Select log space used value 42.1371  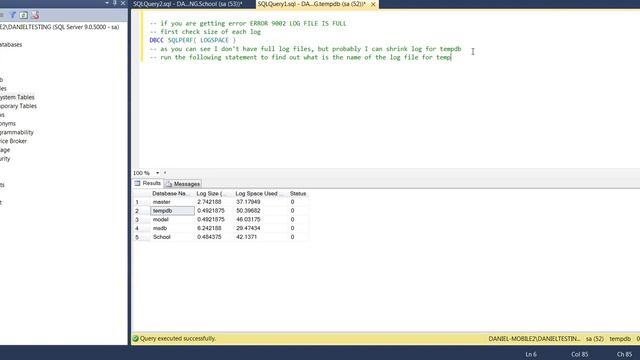pyautogui.click(x=260, y=237)
